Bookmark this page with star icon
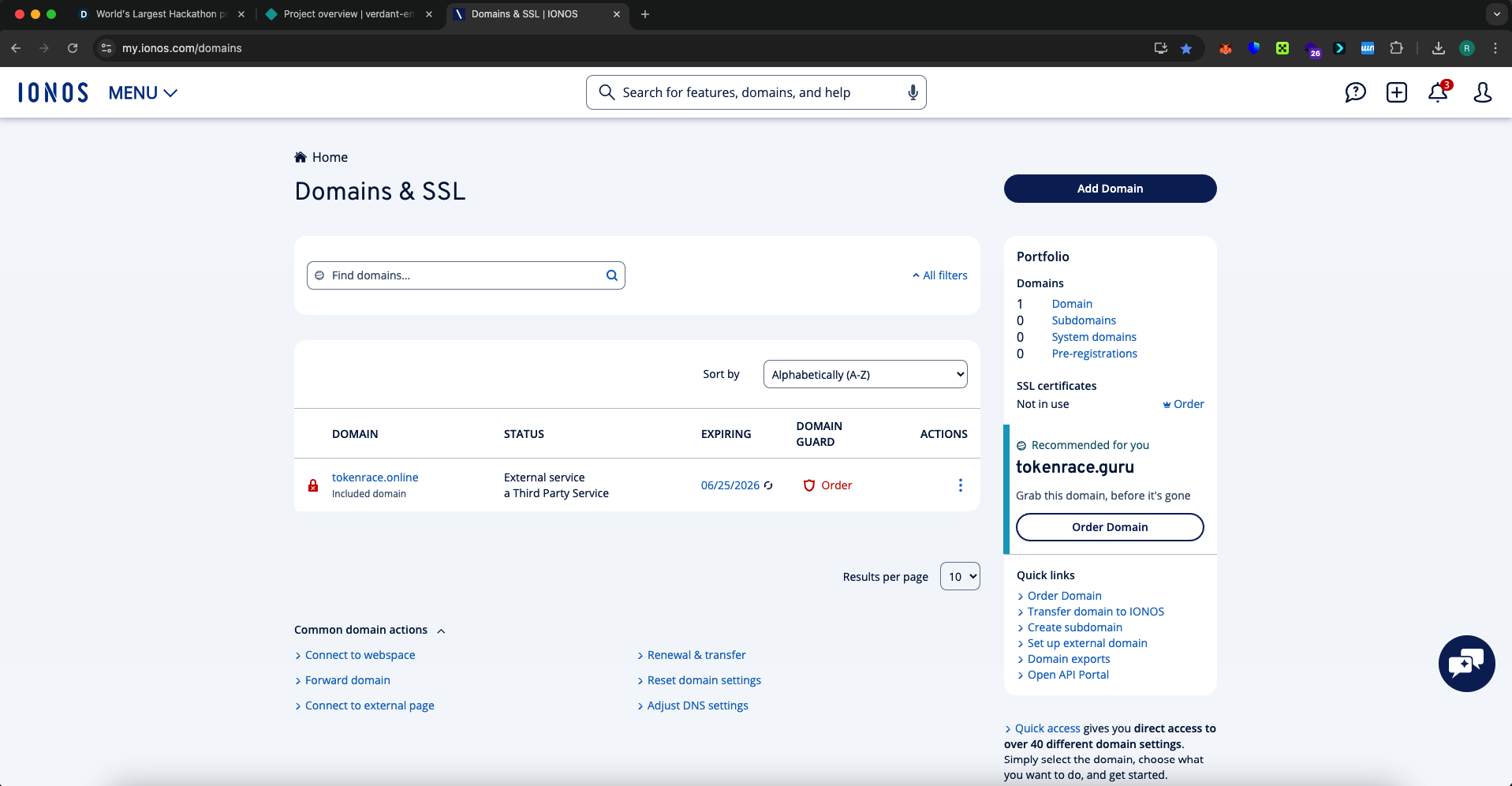The image size is (1512, 786). click(x=1186, y=48)
